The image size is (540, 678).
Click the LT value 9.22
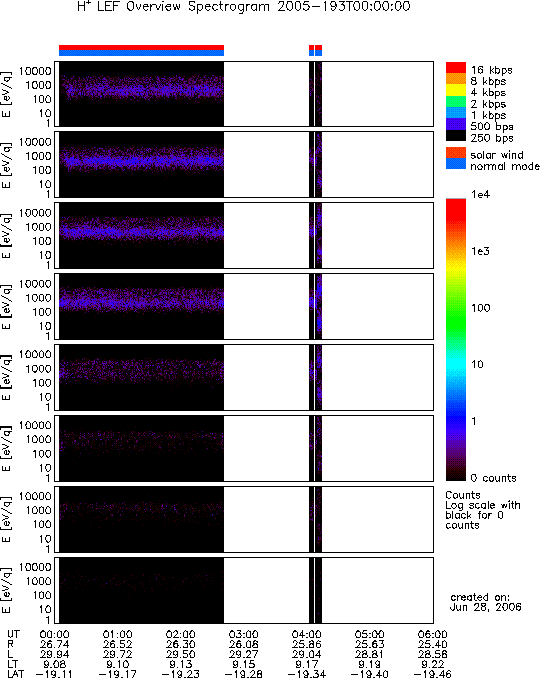point(432,664)
